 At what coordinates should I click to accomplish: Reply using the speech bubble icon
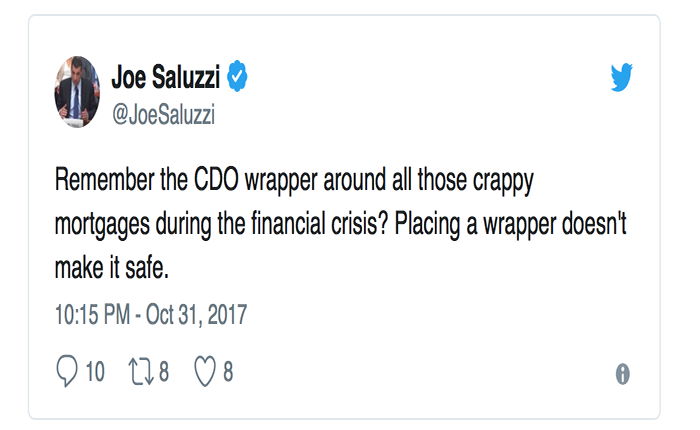click(67, 372)
